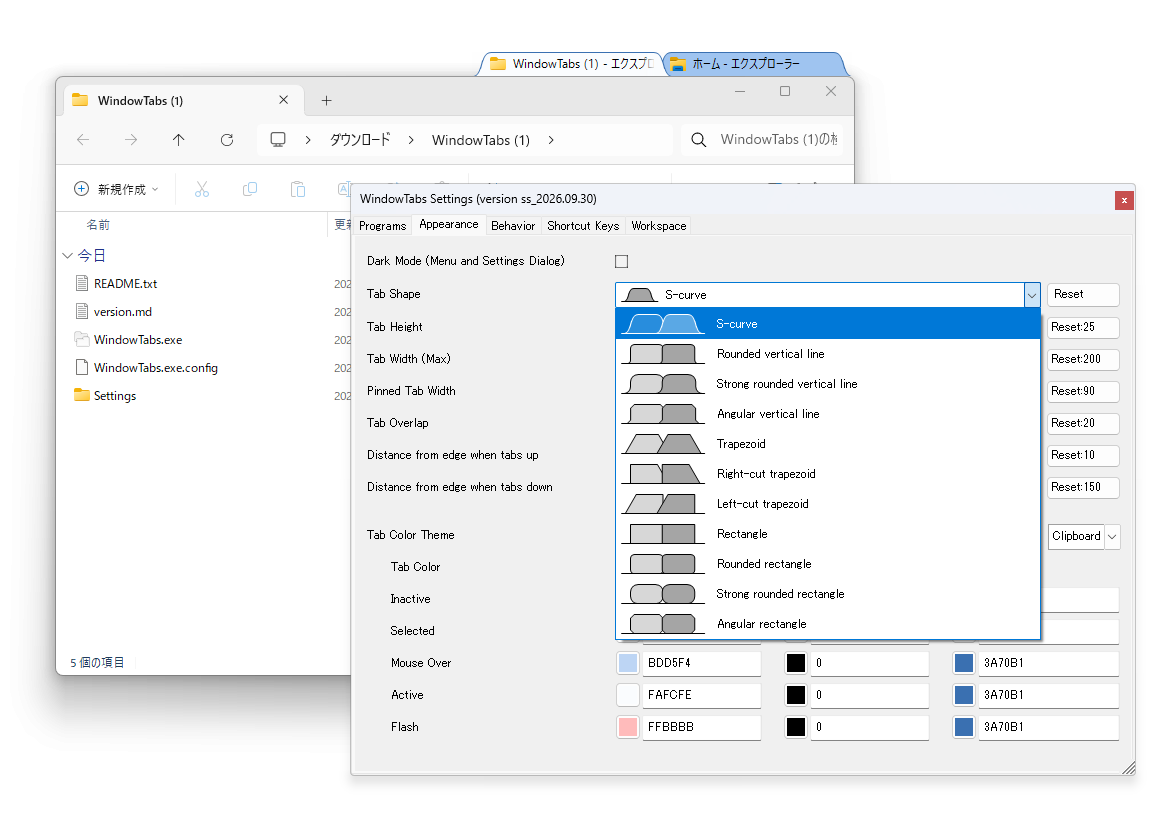This screenshot has height=821, width=1174.
Task: Click the Cut scissors icon in Explorer
Action: 202,189
